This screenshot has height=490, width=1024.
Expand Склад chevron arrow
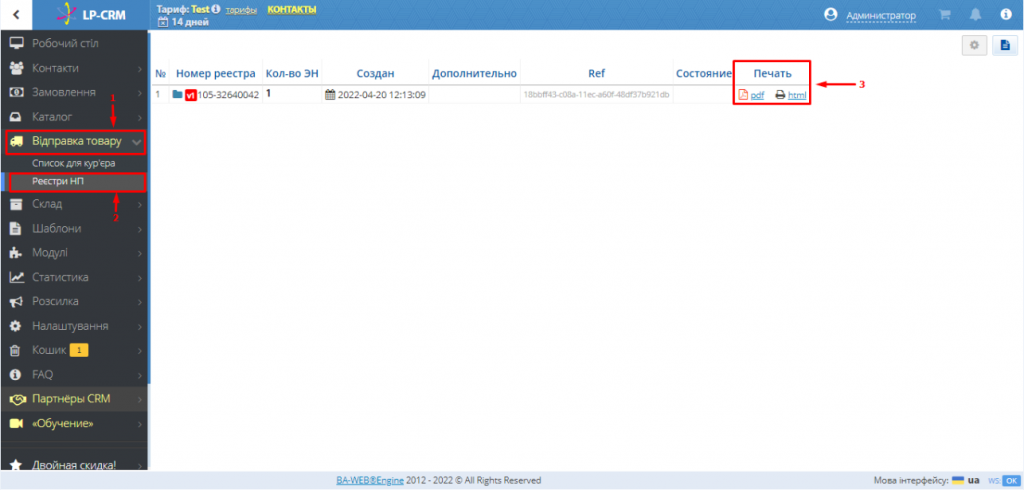[140, 204]
